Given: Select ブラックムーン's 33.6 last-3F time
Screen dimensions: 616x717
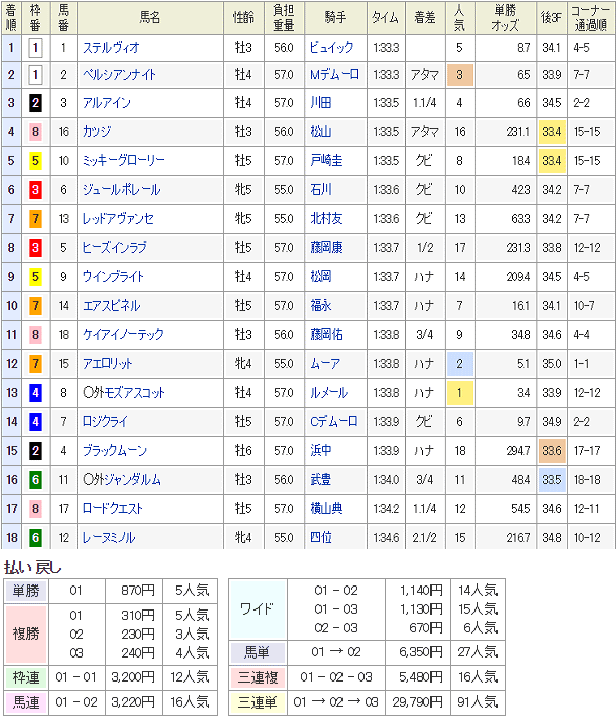Looking at the screenshot, I should 552,451.
